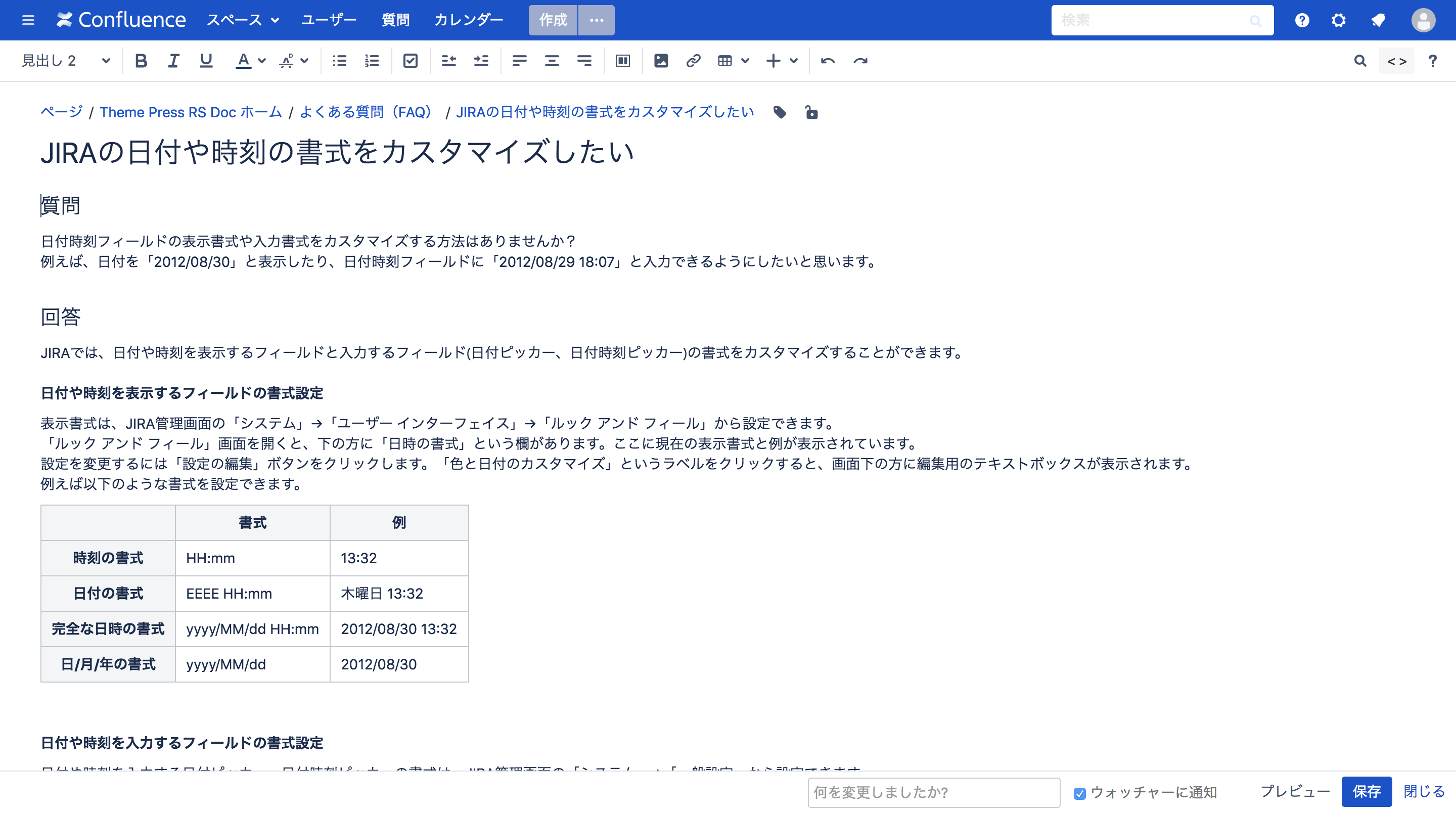
Task: Insert a bulleted list
Action: pyautogui.click(x=340, y=61)
